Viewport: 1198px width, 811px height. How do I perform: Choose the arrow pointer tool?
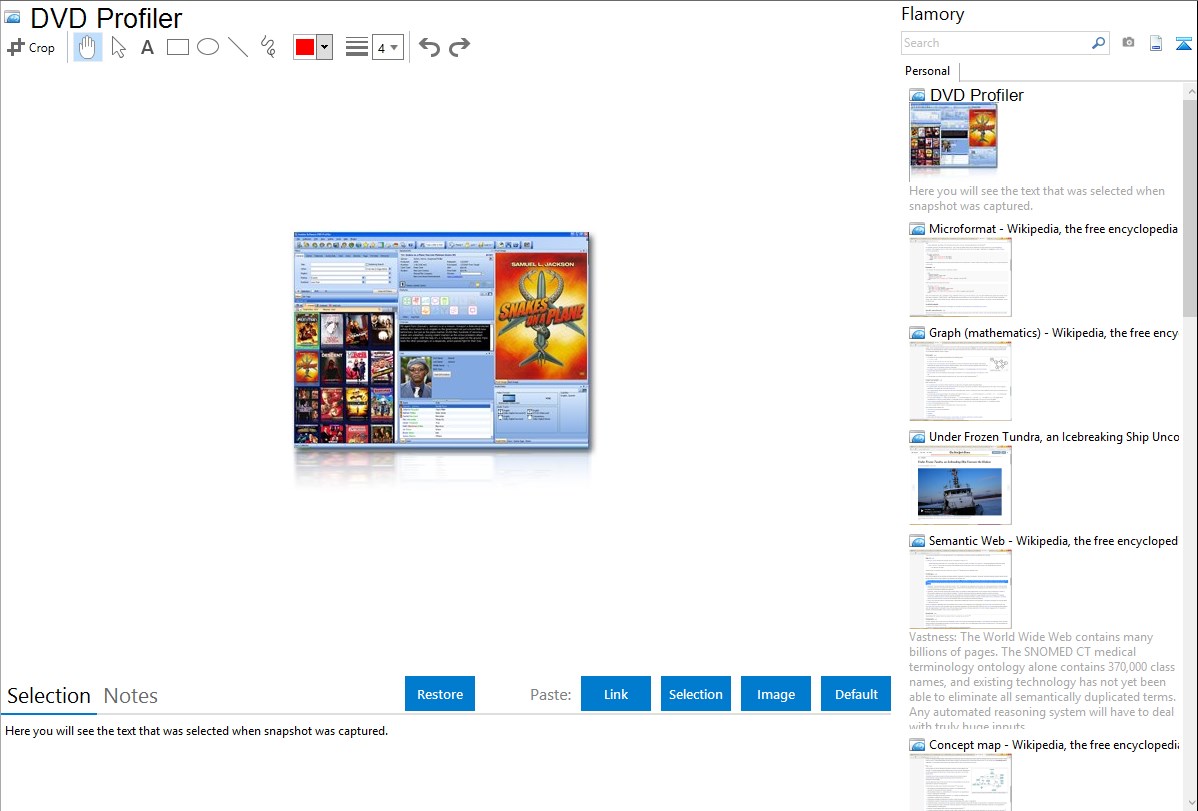point(118,47)
